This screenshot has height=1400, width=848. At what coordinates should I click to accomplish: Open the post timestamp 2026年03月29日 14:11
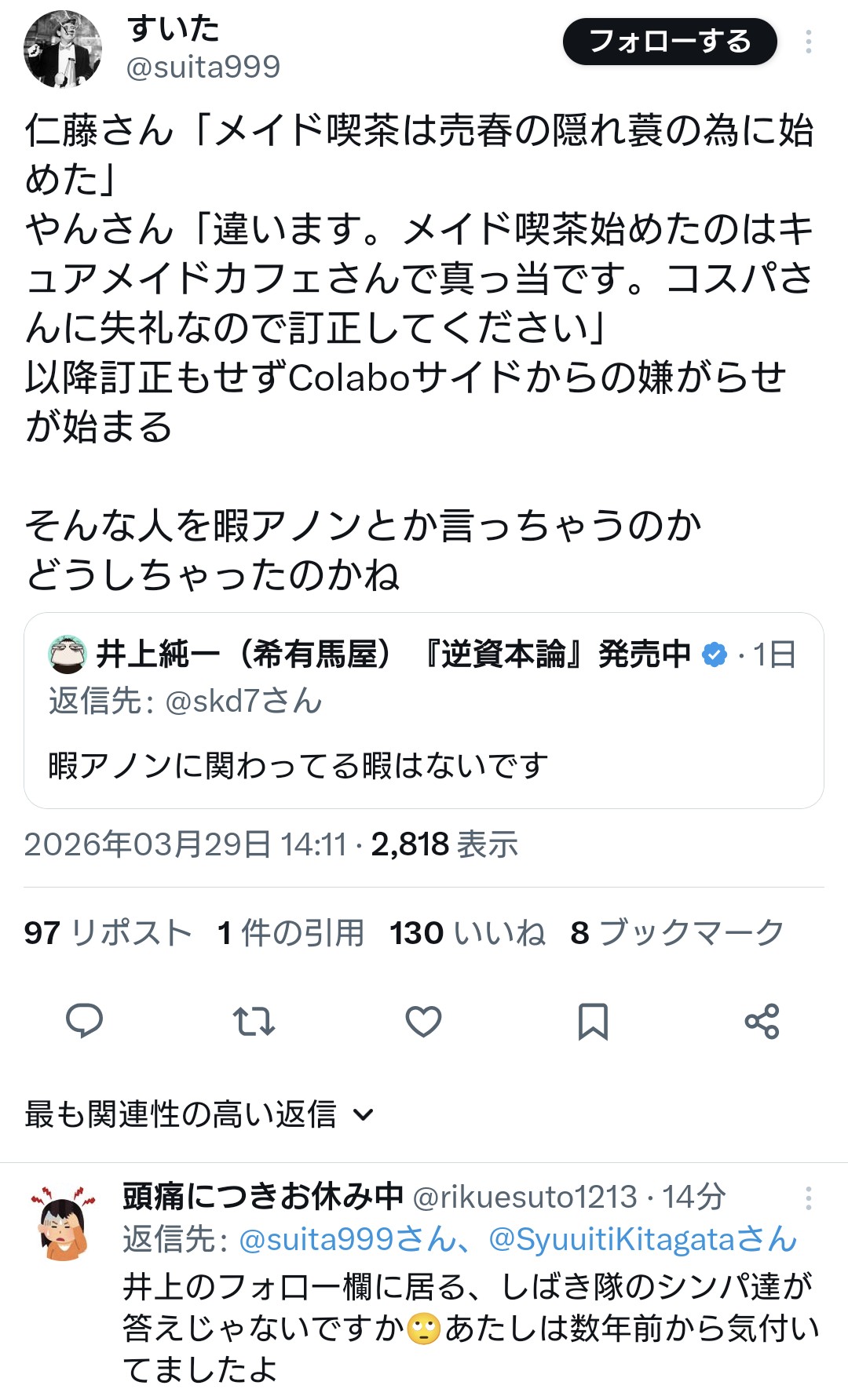click(x=185, y=844)
